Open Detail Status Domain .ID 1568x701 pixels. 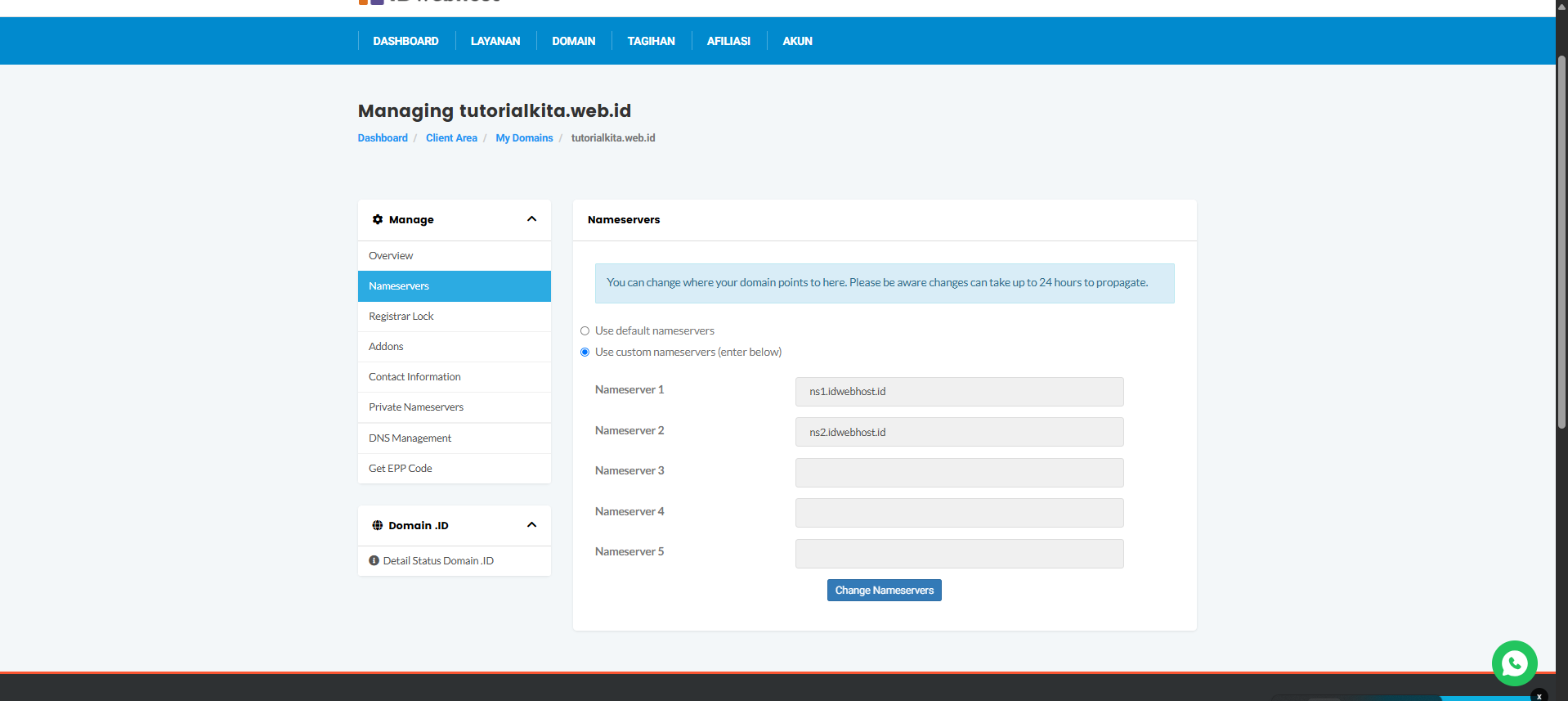point(455,561)
